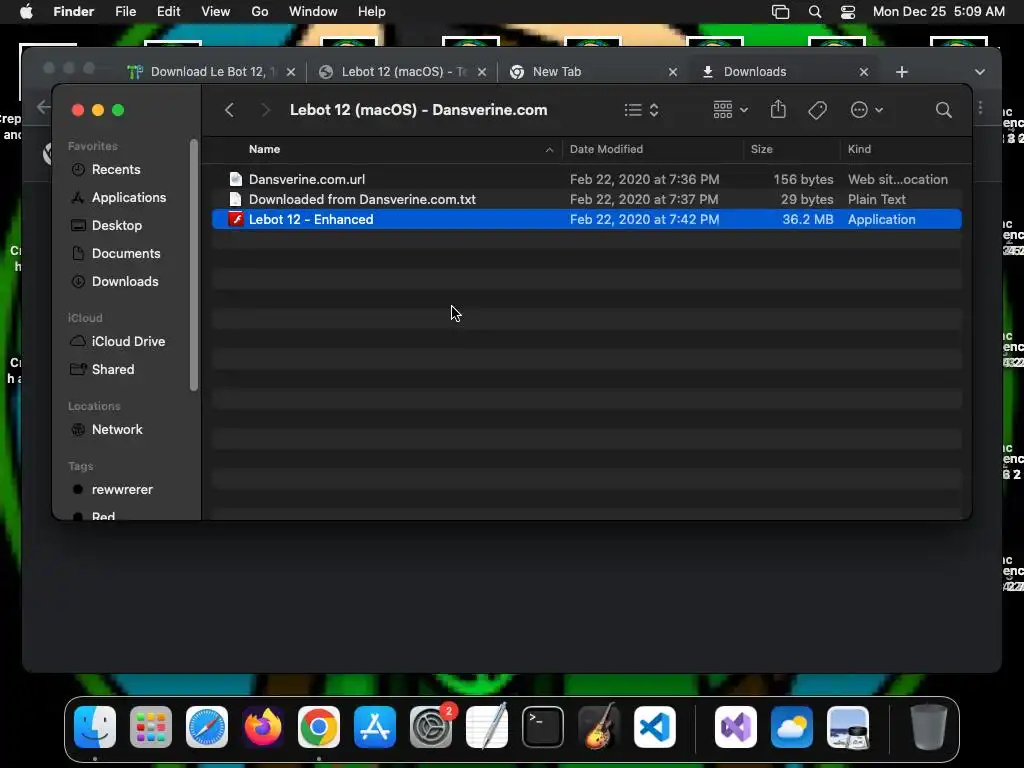Switch to New Tab in browser

click(593, 72)
